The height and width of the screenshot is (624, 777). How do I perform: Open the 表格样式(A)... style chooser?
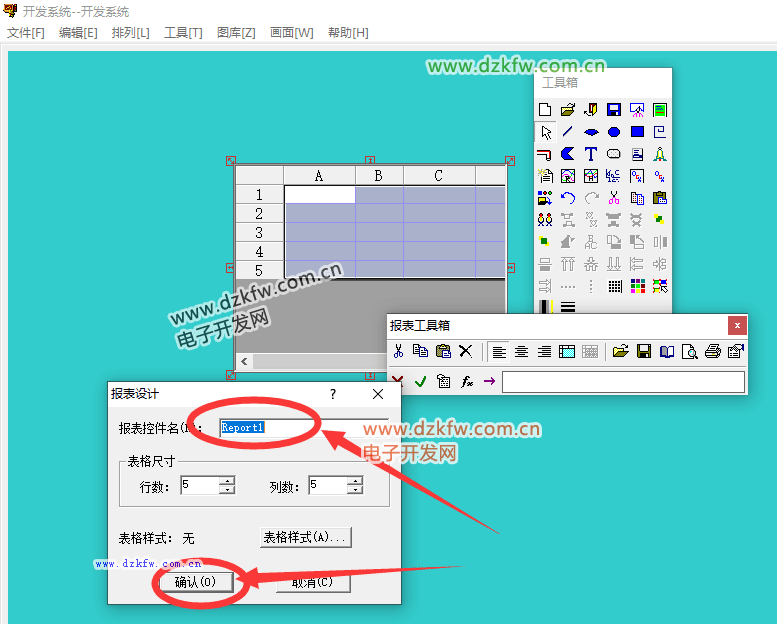pos(305,538)
